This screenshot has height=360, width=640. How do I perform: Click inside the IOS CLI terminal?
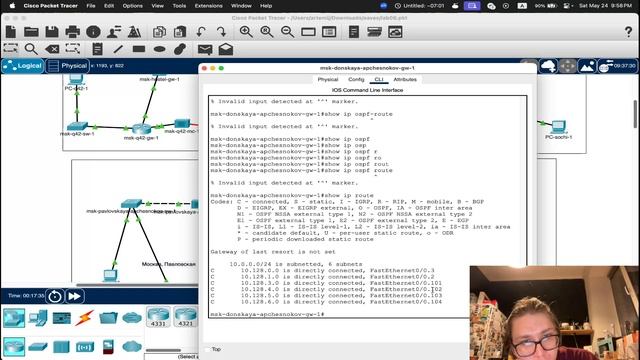coord(367,207)
